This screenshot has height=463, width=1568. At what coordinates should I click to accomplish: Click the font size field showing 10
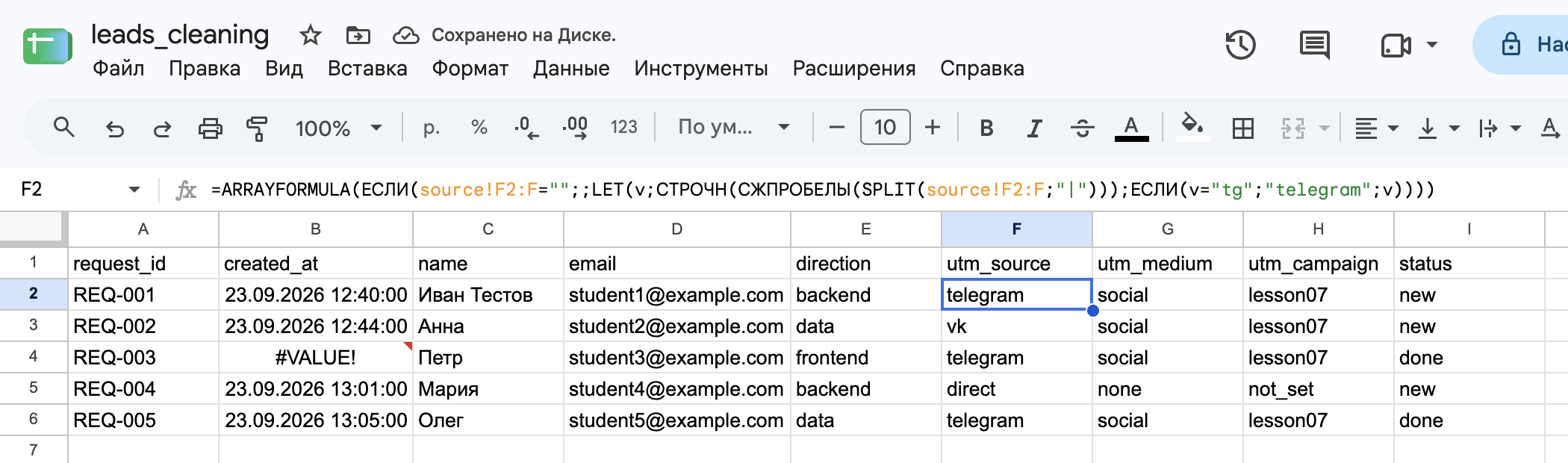click(x=885, y=127)
